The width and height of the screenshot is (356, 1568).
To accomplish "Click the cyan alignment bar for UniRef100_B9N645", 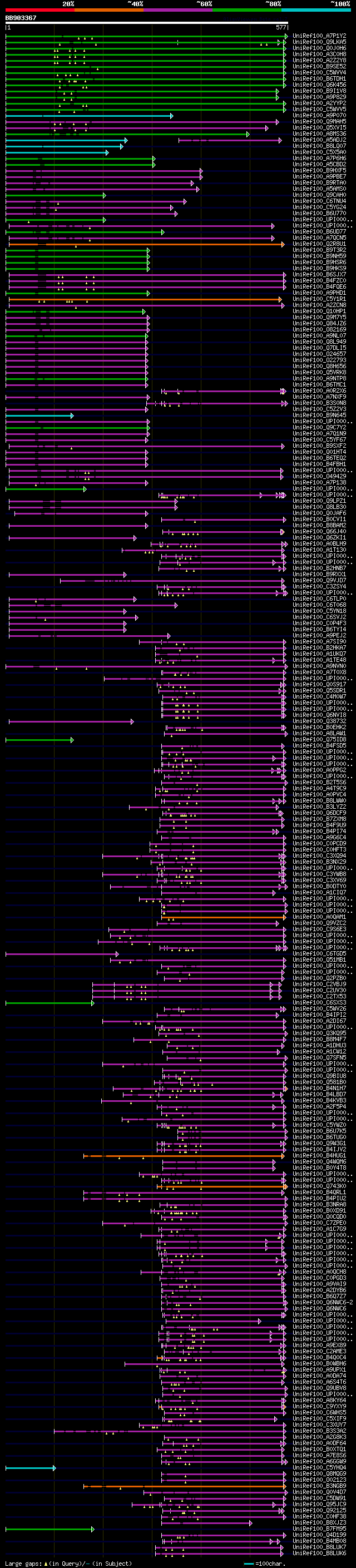I will click(x=39, y=416).
